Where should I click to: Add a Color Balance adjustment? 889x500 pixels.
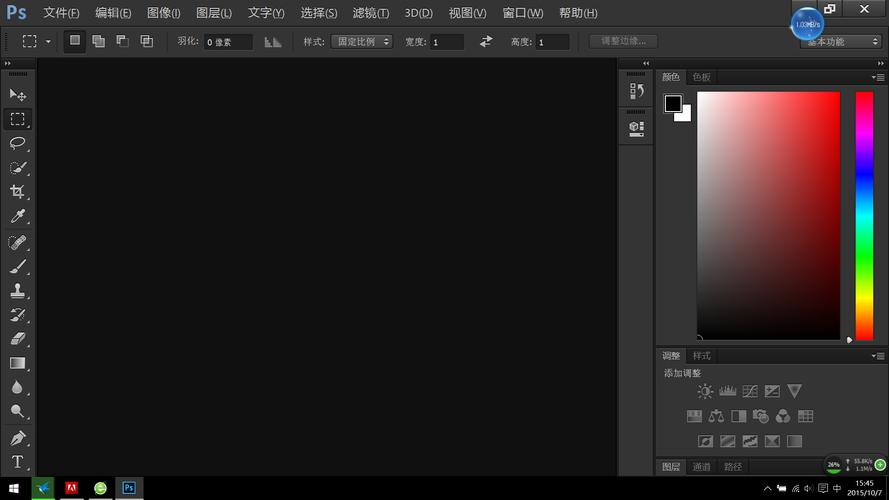[x=716, y=416]
